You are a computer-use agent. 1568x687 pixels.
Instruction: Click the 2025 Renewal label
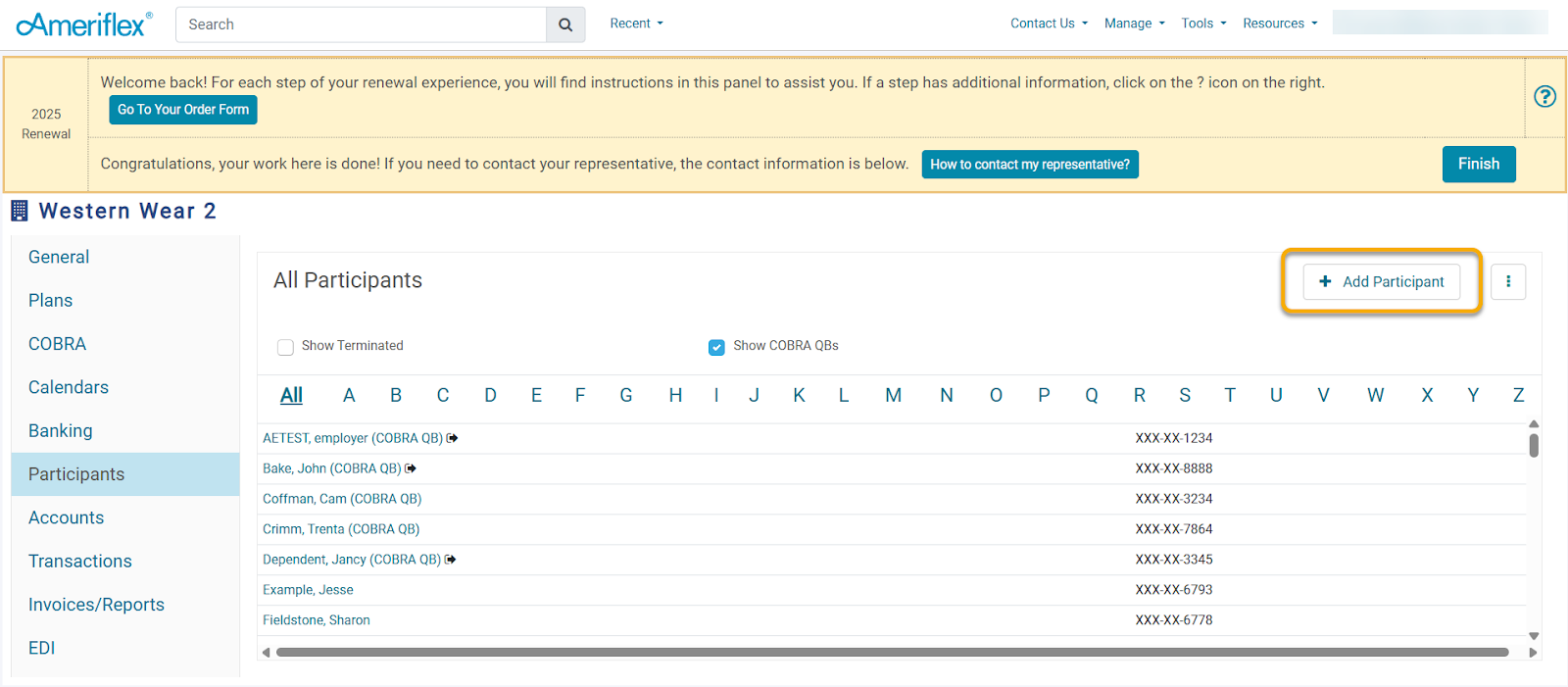46,124
